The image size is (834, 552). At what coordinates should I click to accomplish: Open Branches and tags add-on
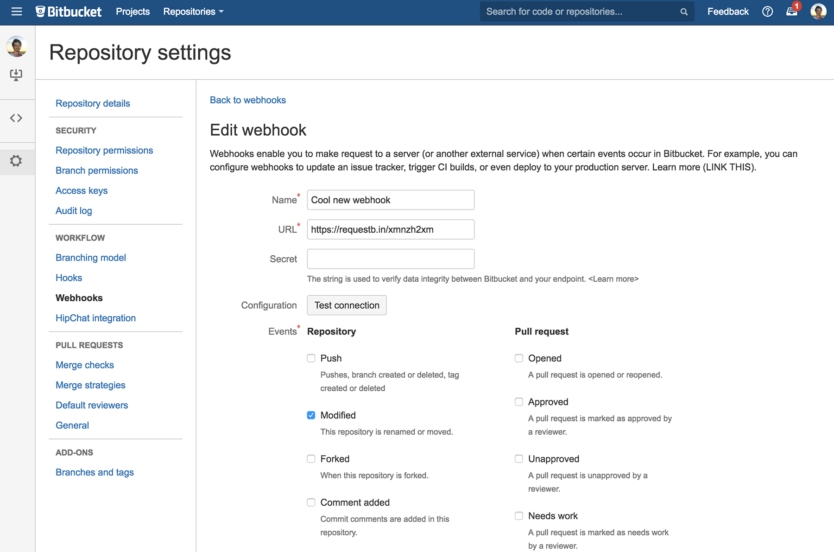pyautogui.click(x=95, y=472)
